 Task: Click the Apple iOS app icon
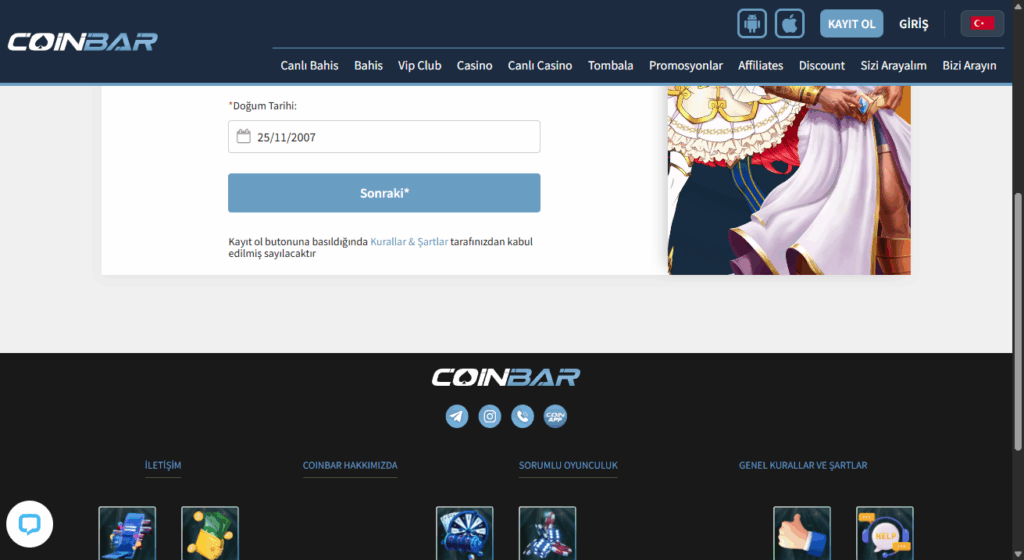tap(791, 23)
